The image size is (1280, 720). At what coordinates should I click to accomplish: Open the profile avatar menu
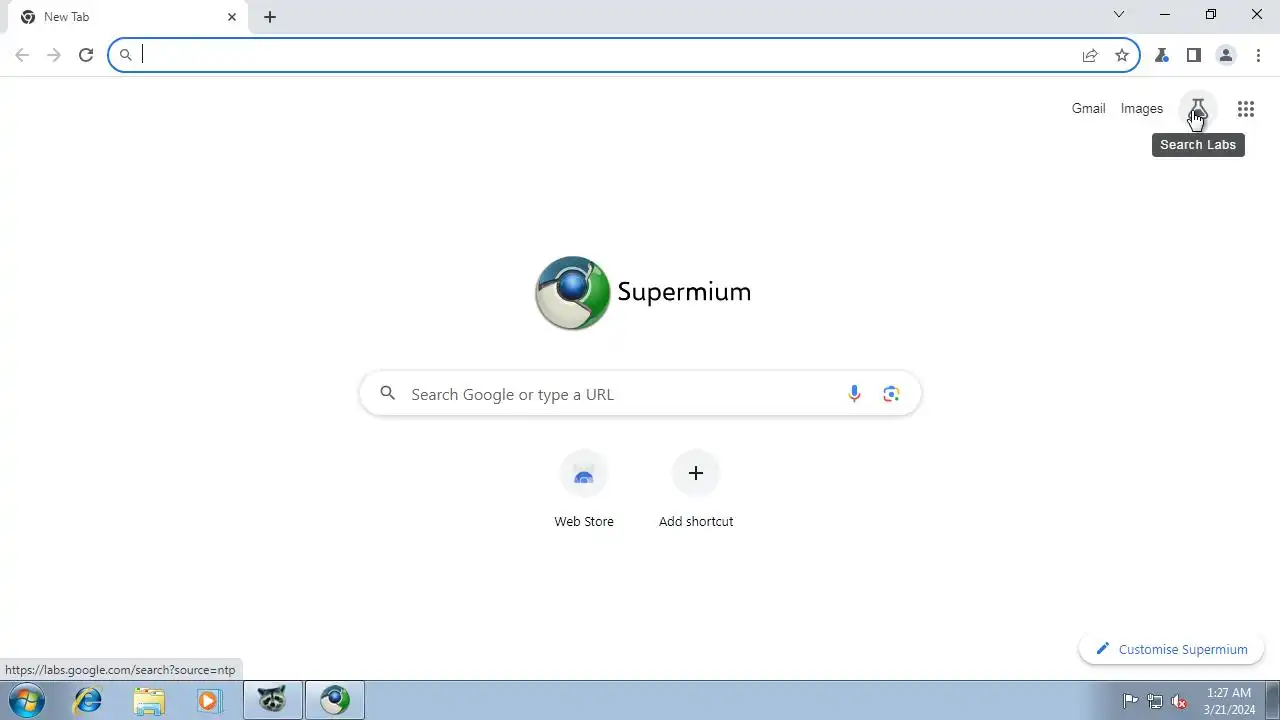[1226, 55]
